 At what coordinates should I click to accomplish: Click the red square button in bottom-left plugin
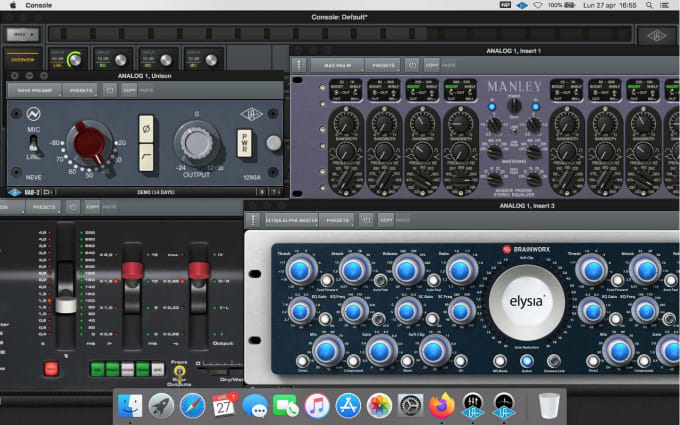(51, 369)
